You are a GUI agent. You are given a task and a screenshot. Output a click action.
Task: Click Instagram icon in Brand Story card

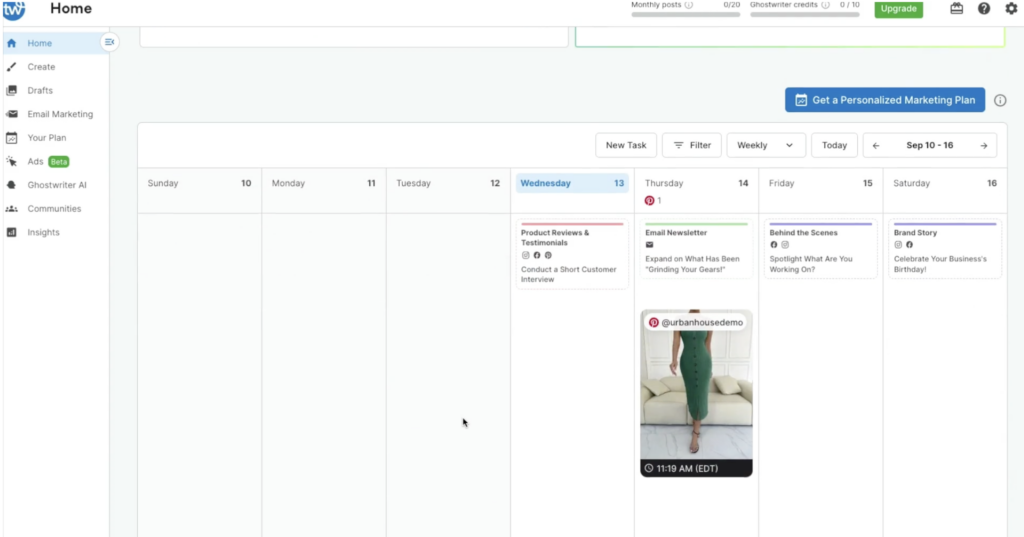coord(898,245)
